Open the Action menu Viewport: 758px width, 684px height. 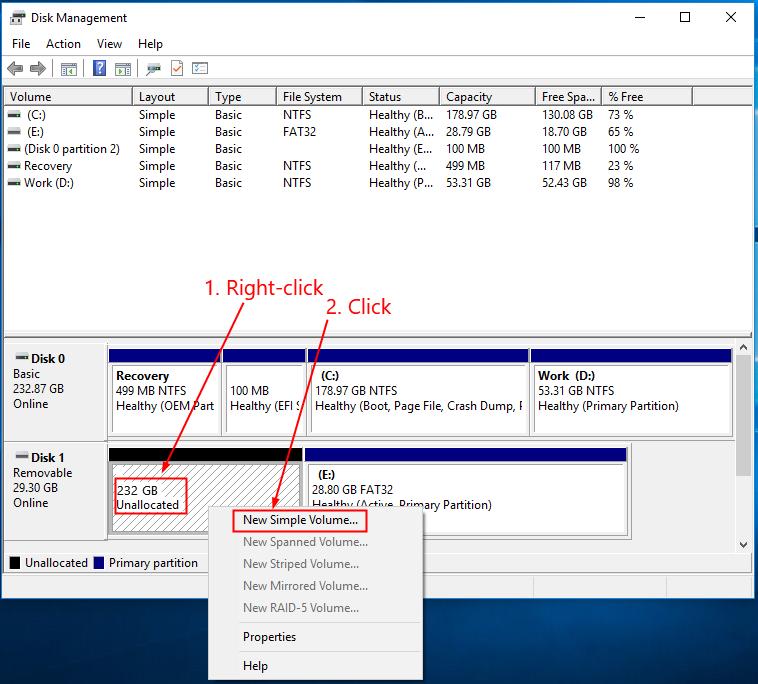(63, 44)
